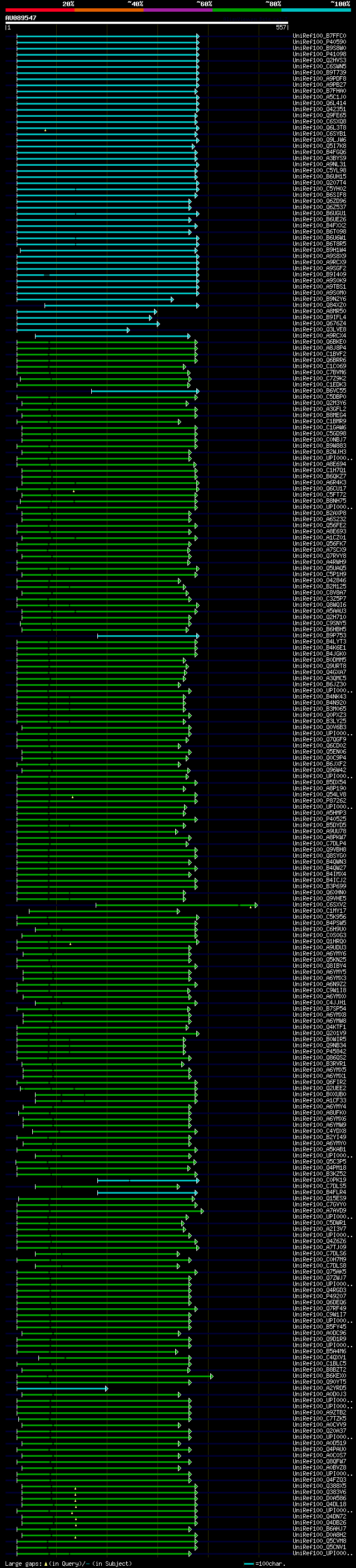Select label UniRef100_Q9URT8
Screen dimensions: 356x1568
319,666
